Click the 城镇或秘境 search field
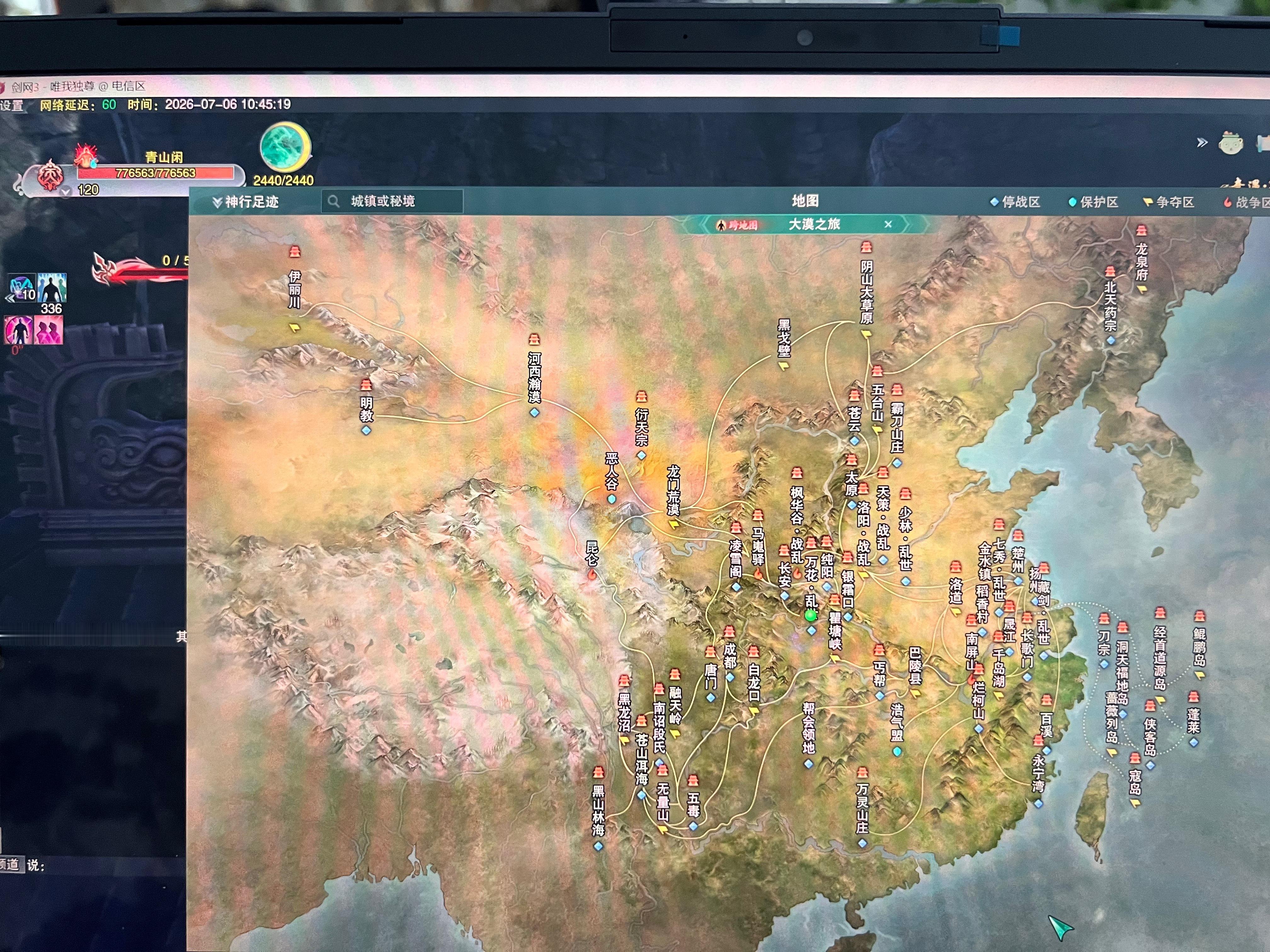 pyautogui.click(x=392, y=201)
